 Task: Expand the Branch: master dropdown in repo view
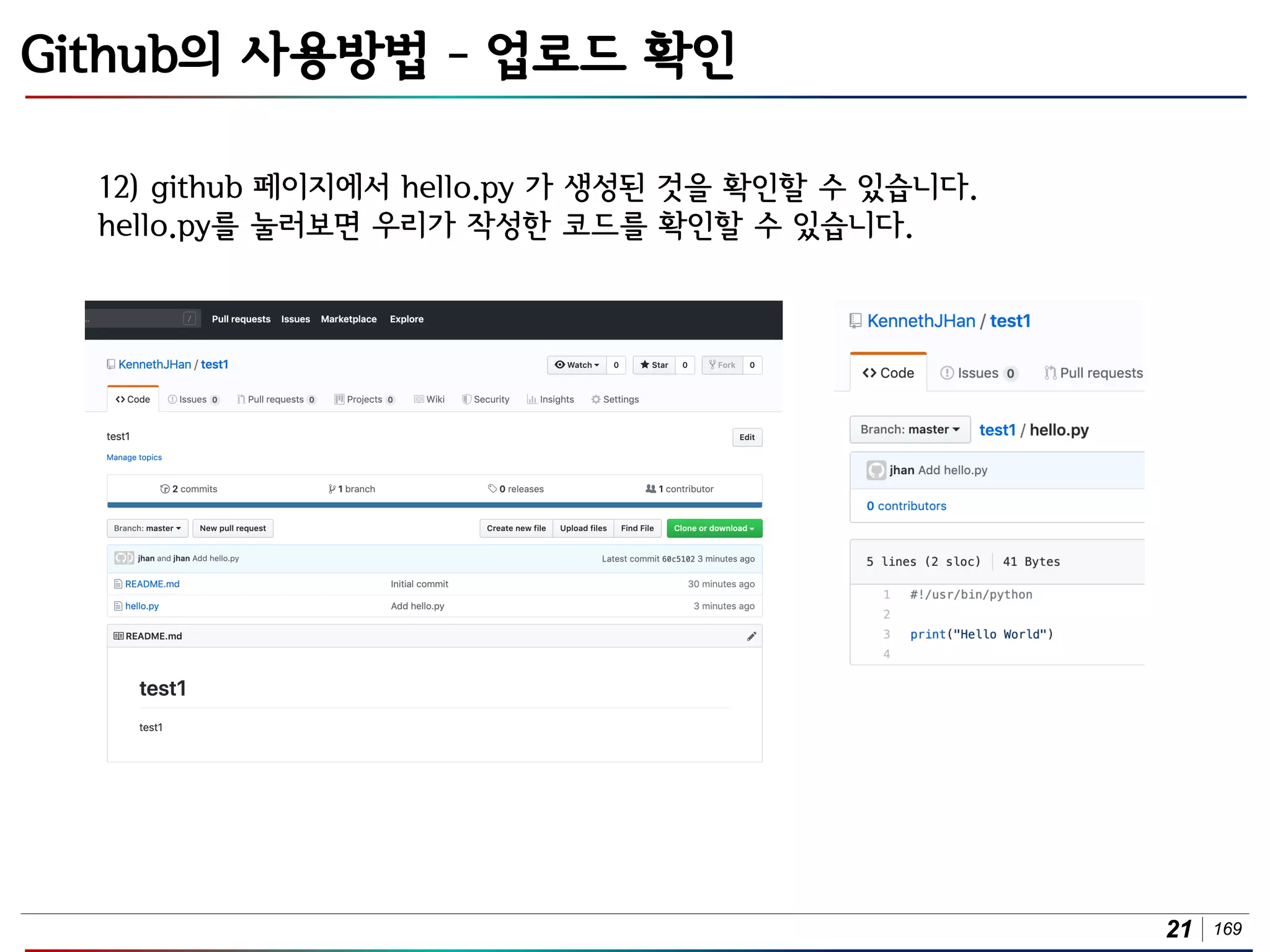tap(147, 529)
